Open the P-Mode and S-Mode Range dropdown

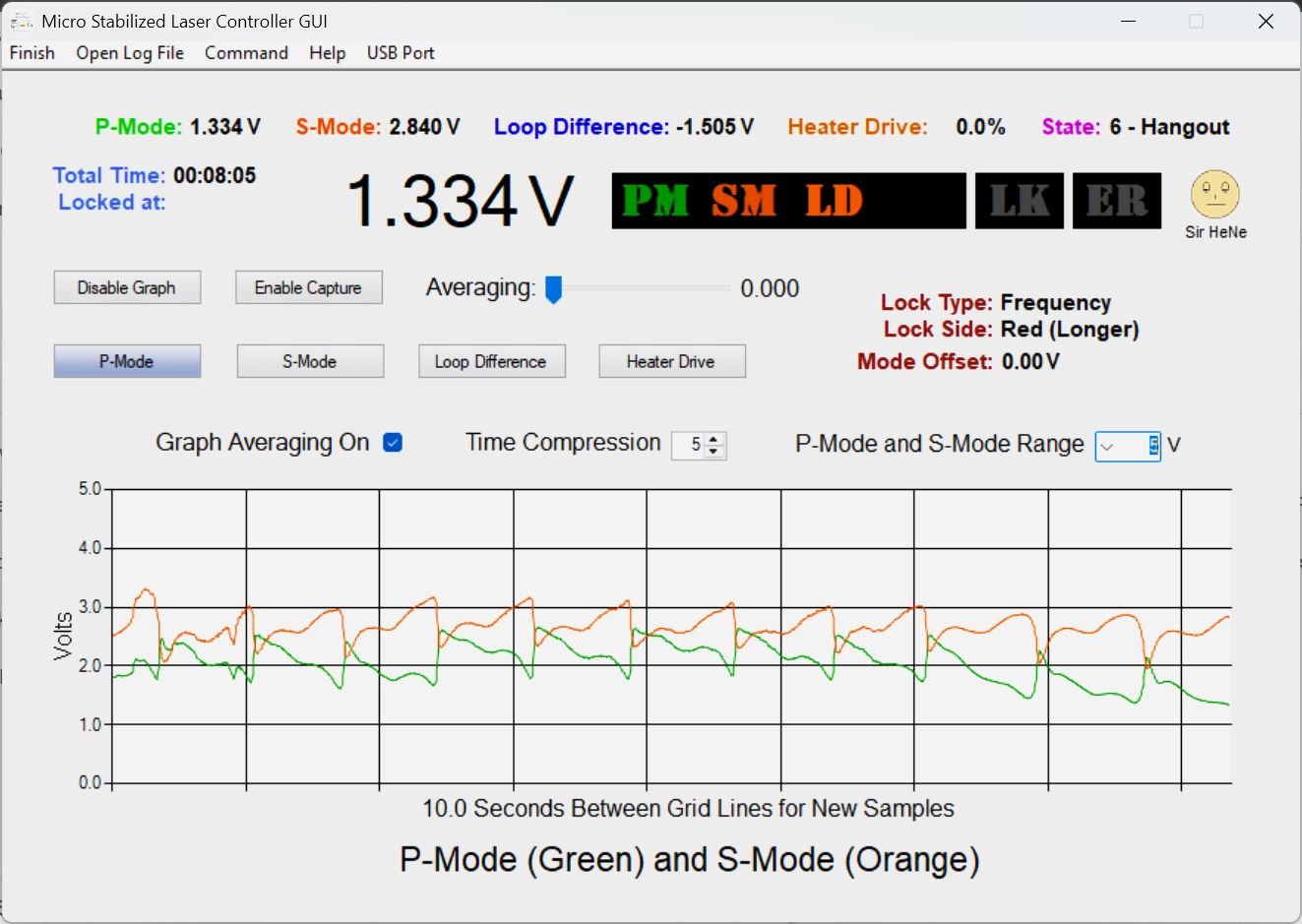(1107, 446)
